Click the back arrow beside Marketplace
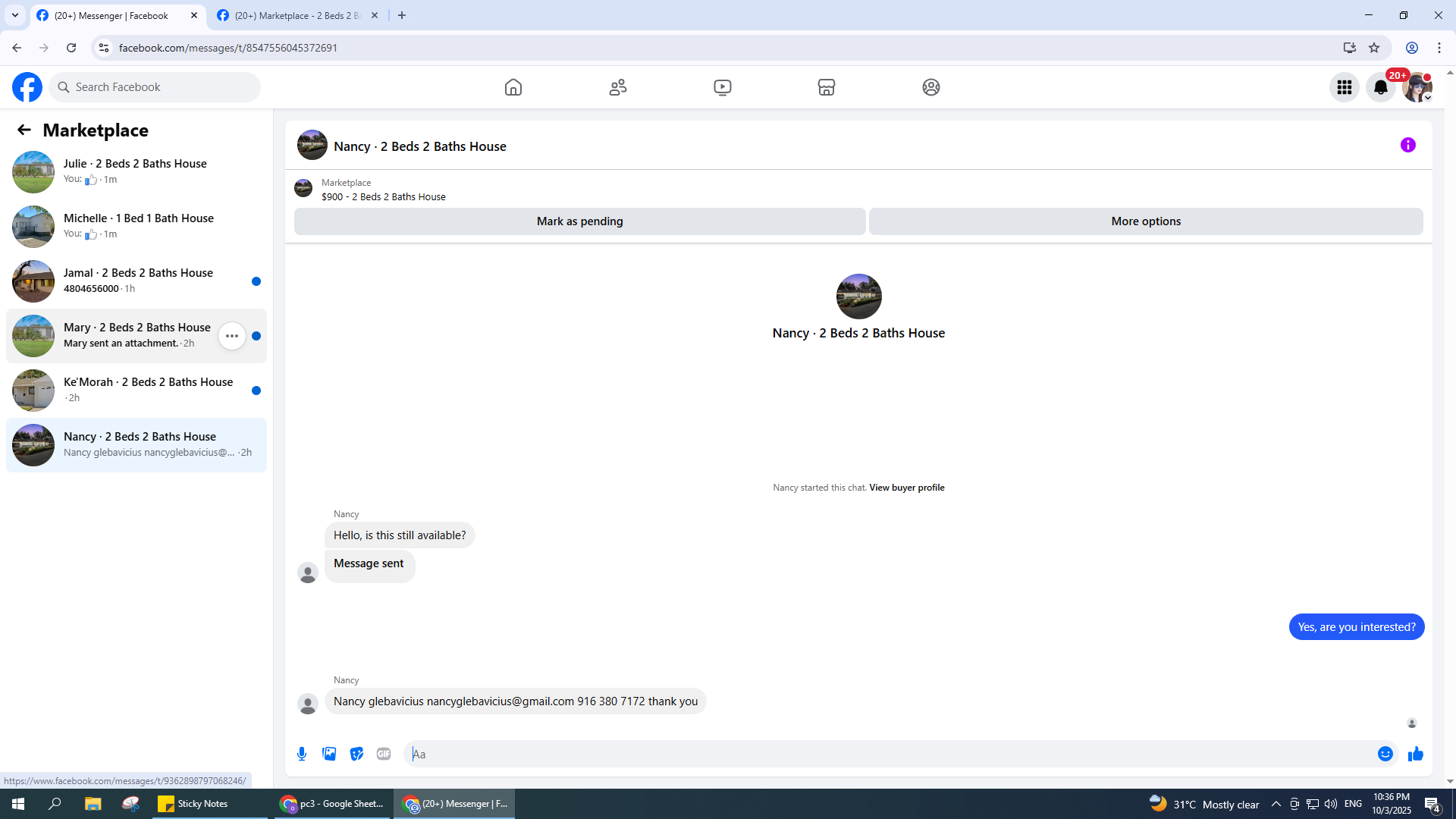 (x=24, y=130)
